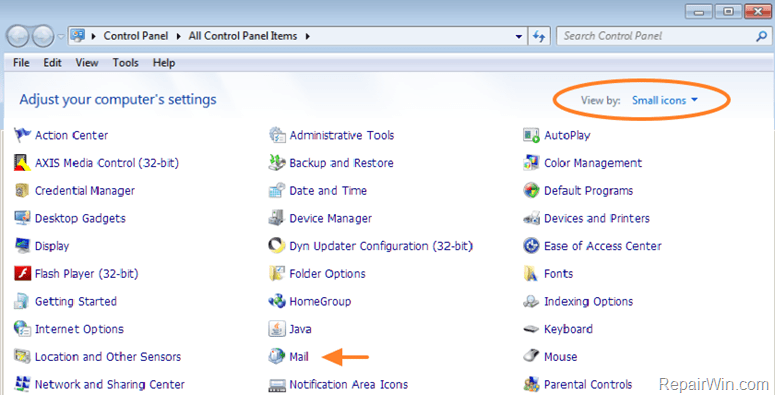The height and width of the screenshot is (395, 775).
Task: Click the Device Manager icon
Action: 277,218
